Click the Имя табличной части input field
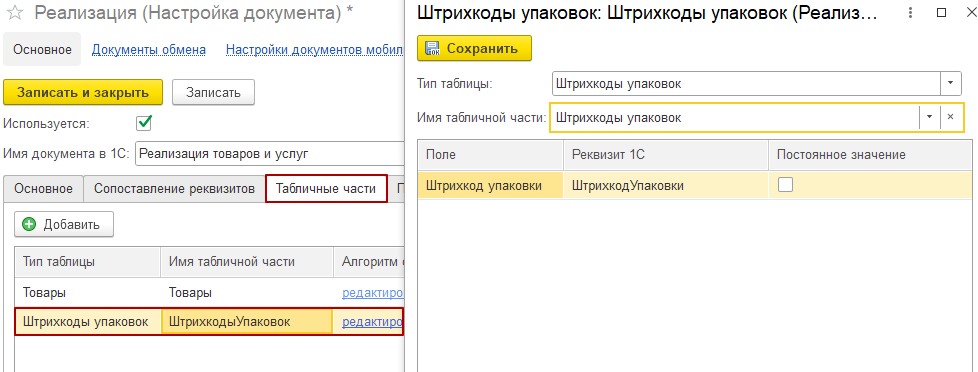 point(734,117)
